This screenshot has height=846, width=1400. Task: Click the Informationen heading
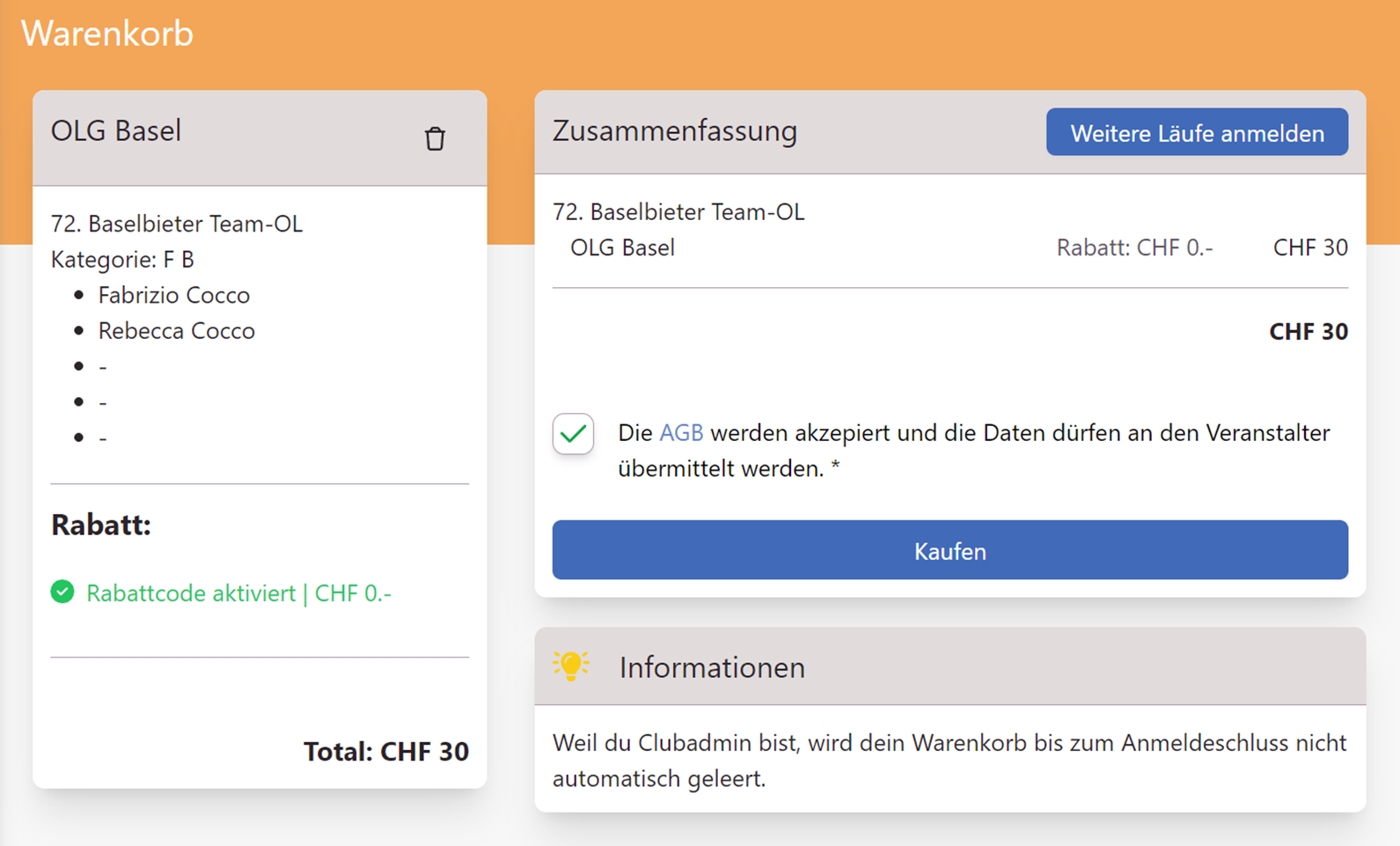point(712,667)
